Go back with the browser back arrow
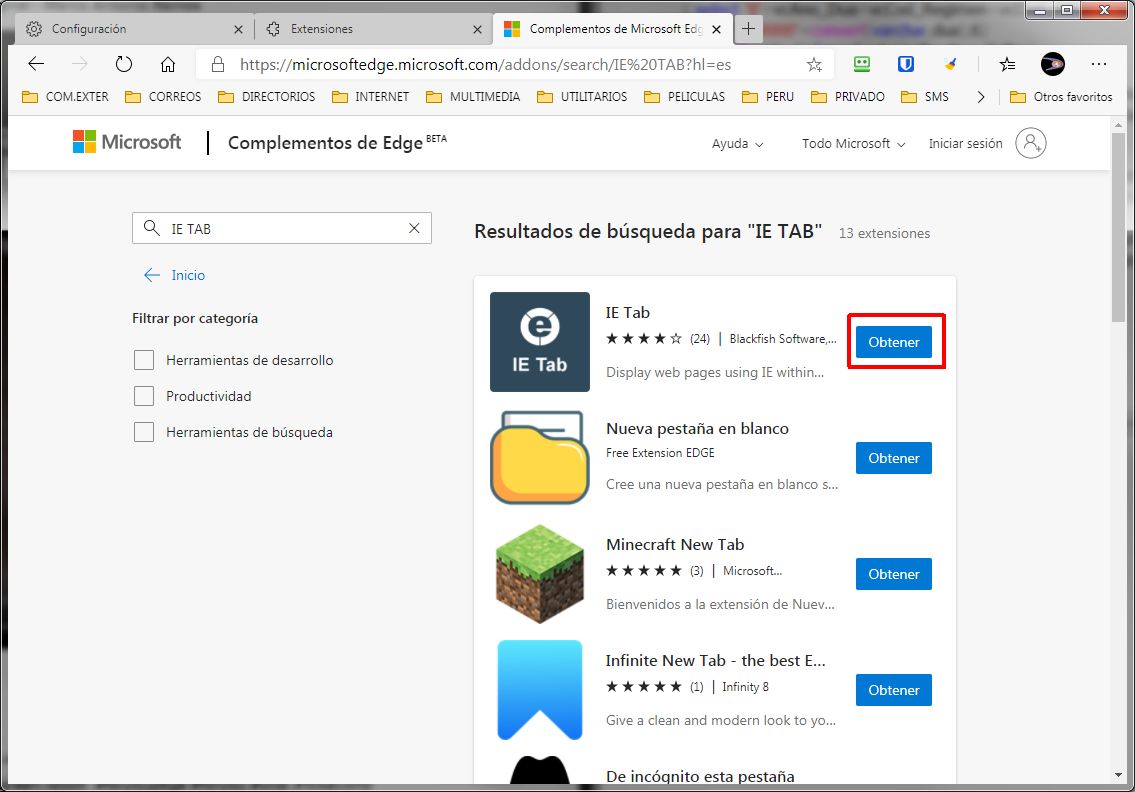 (36, 64)
